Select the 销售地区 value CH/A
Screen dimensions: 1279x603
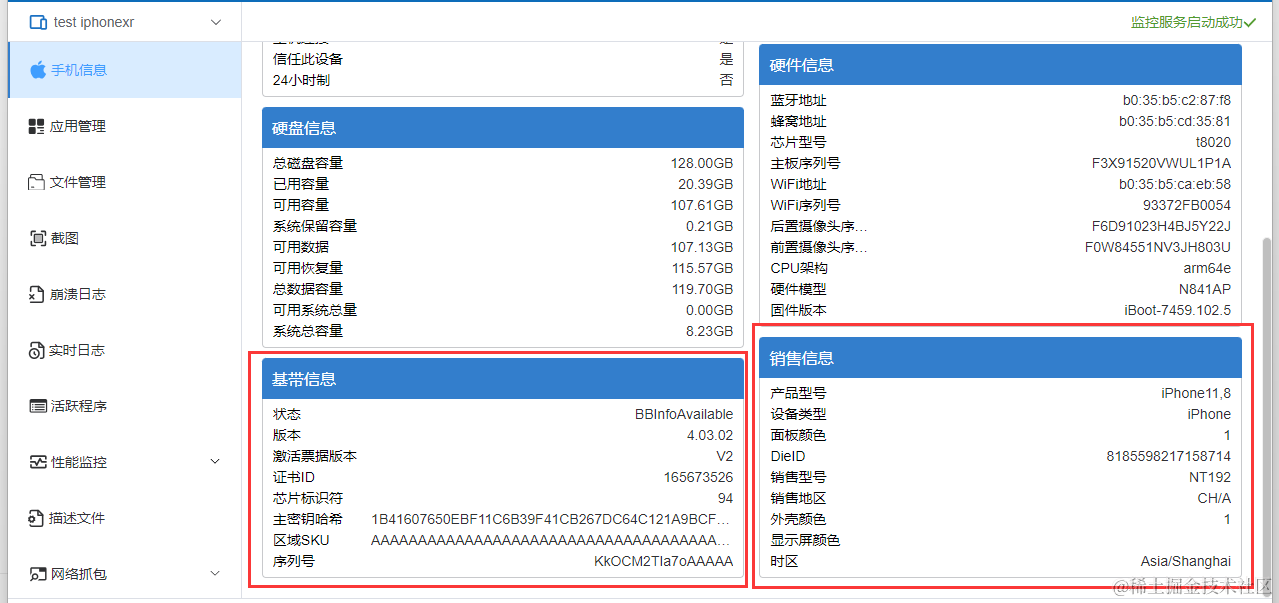coord(1214,498)
